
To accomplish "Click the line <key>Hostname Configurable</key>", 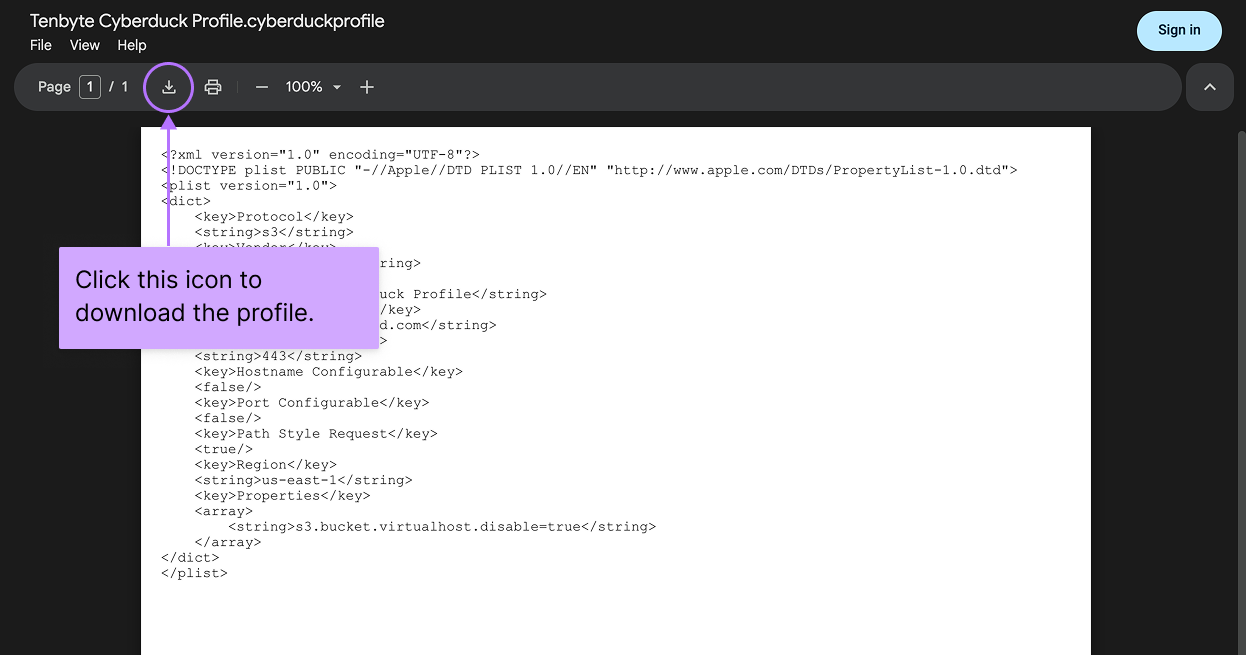I will (329, 372).
